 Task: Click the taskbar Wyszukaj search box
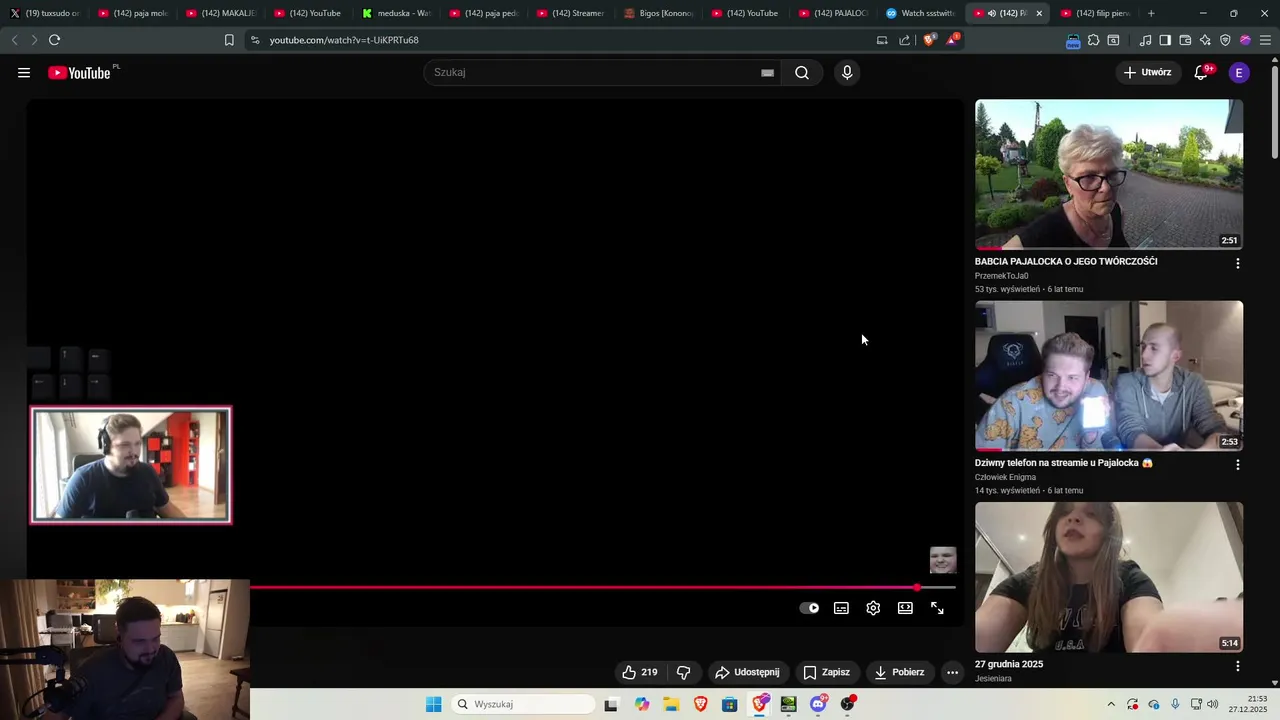(523, 704)
